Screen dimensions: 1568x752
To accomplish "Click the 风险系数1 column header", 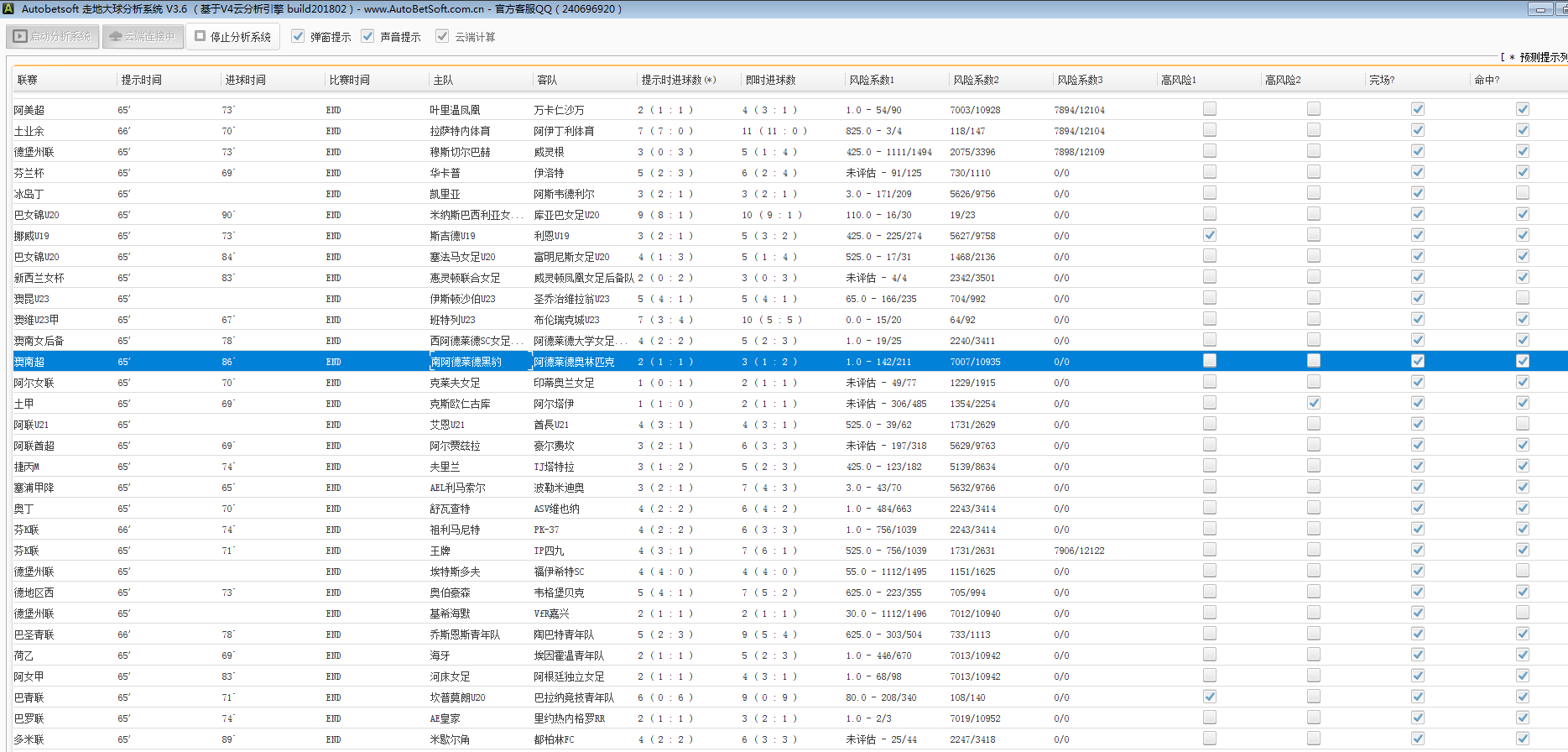I will [872, 81].
